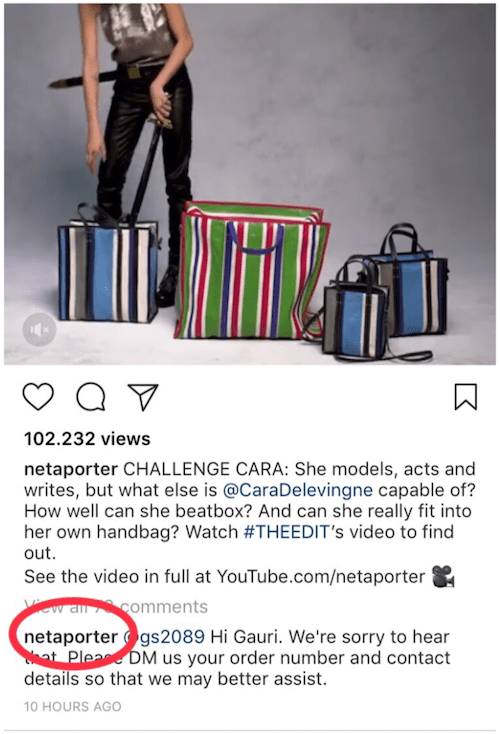Open netaporter username in comment reply
Screen dimensions: 500x734
click(71, 637)
